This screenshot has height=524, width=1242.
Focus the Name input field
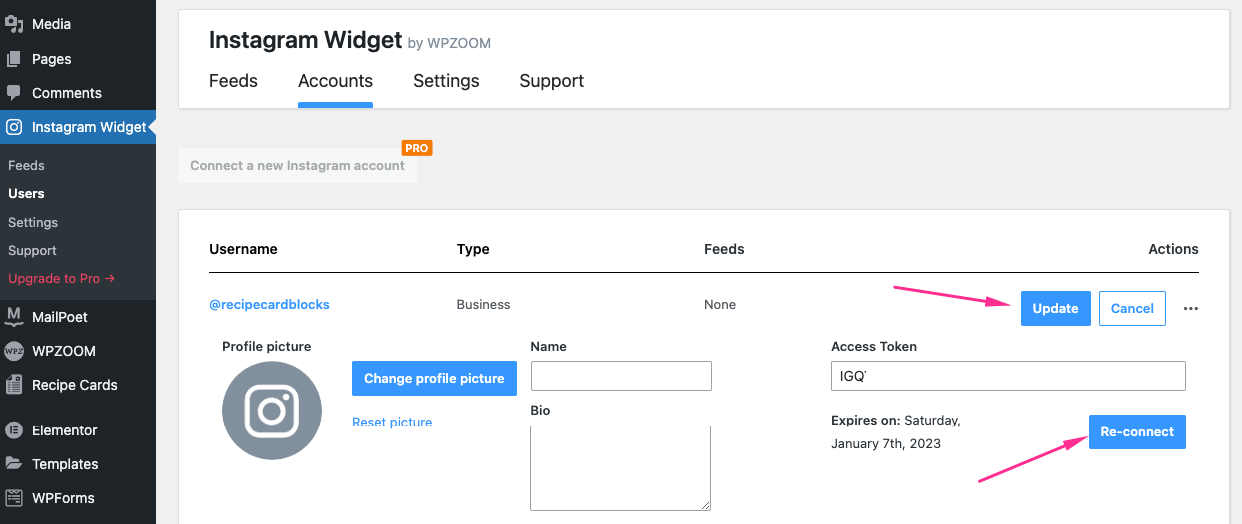(x=621, y=376)
